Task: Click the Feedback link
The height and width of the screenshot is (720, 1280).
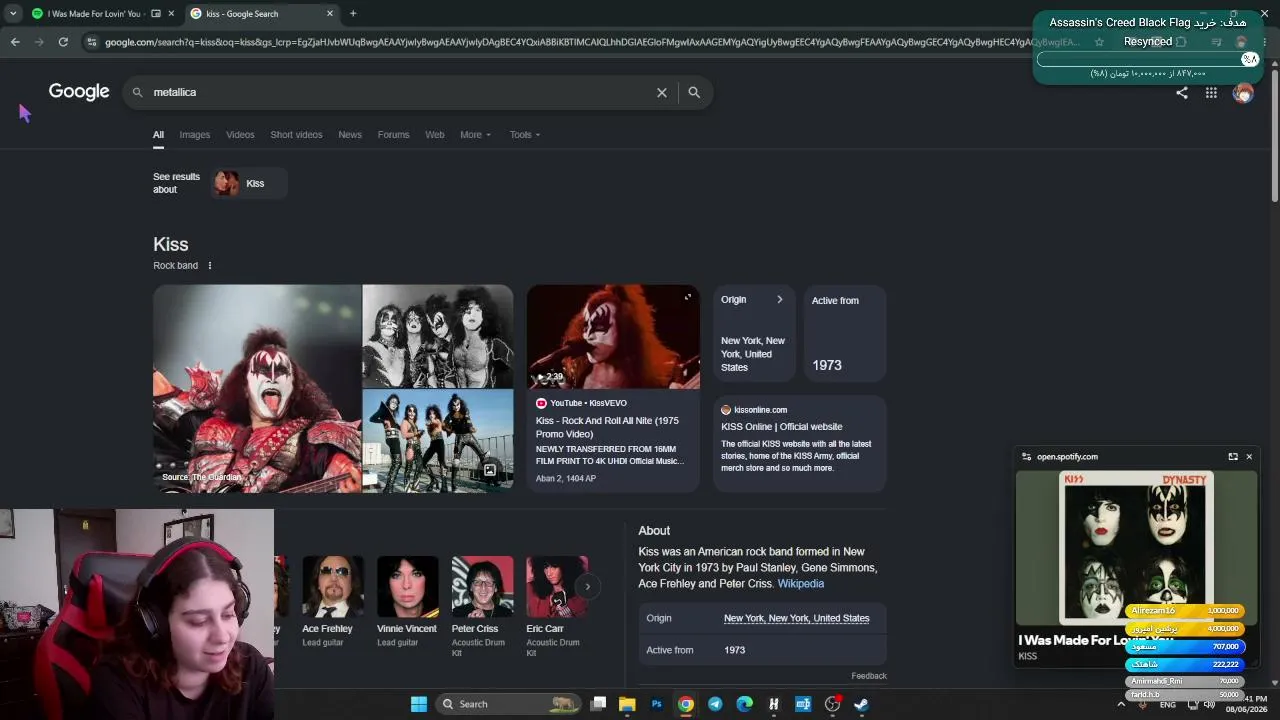Action: pyautogui.click(x=869, y=676)
